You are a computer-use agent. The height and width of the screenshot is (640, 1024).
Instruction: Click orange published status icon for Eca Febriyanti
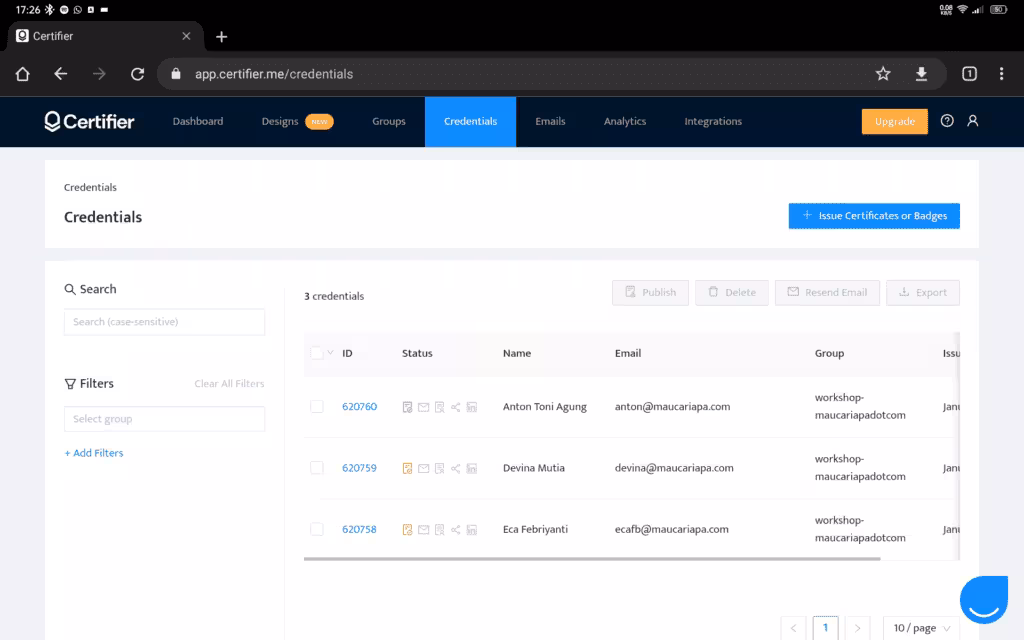[407, 530]
